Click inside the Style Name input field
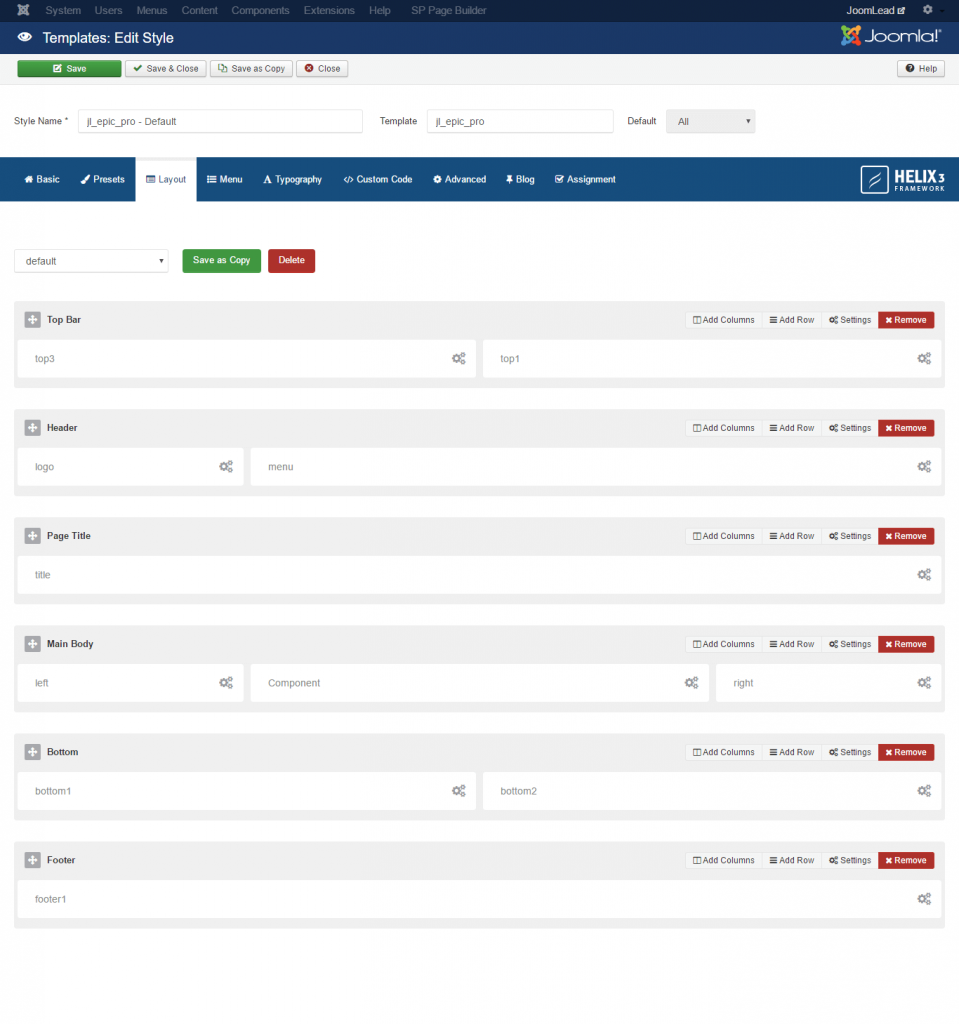Screen dimensions: 959x1024 click(x=220, y=120)
